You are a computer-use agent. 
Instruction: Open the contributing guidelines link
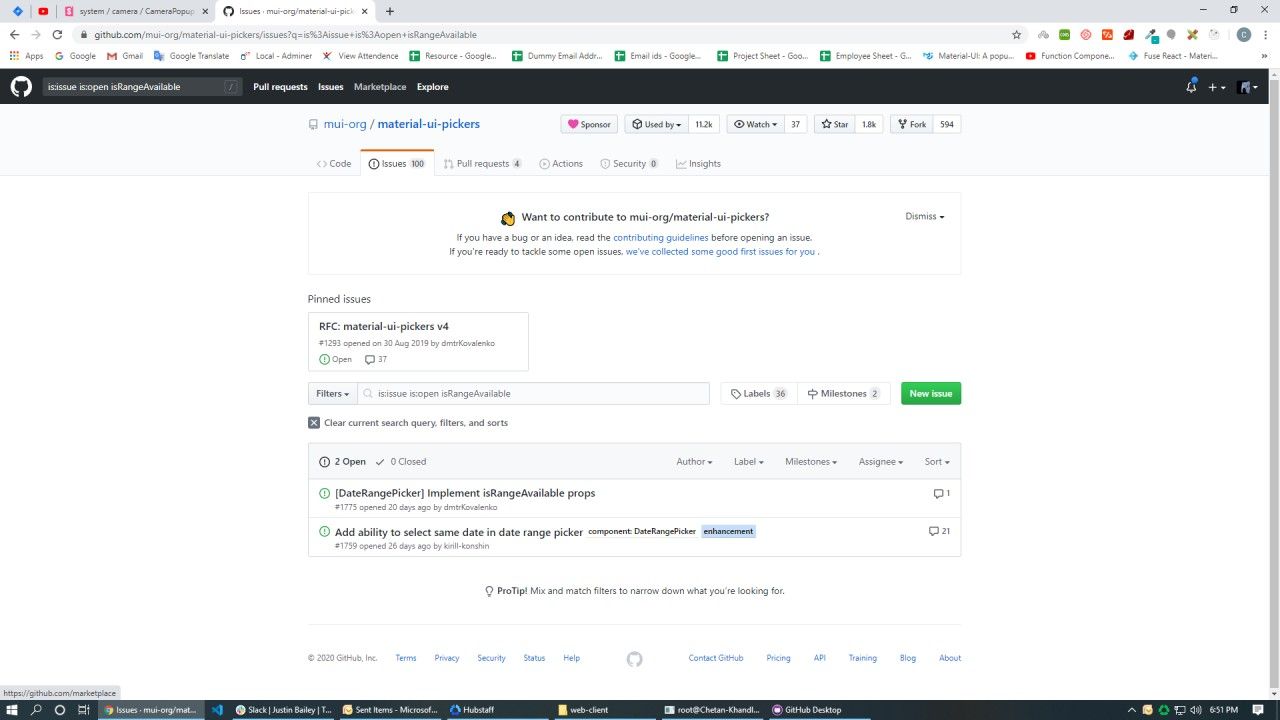660,238
